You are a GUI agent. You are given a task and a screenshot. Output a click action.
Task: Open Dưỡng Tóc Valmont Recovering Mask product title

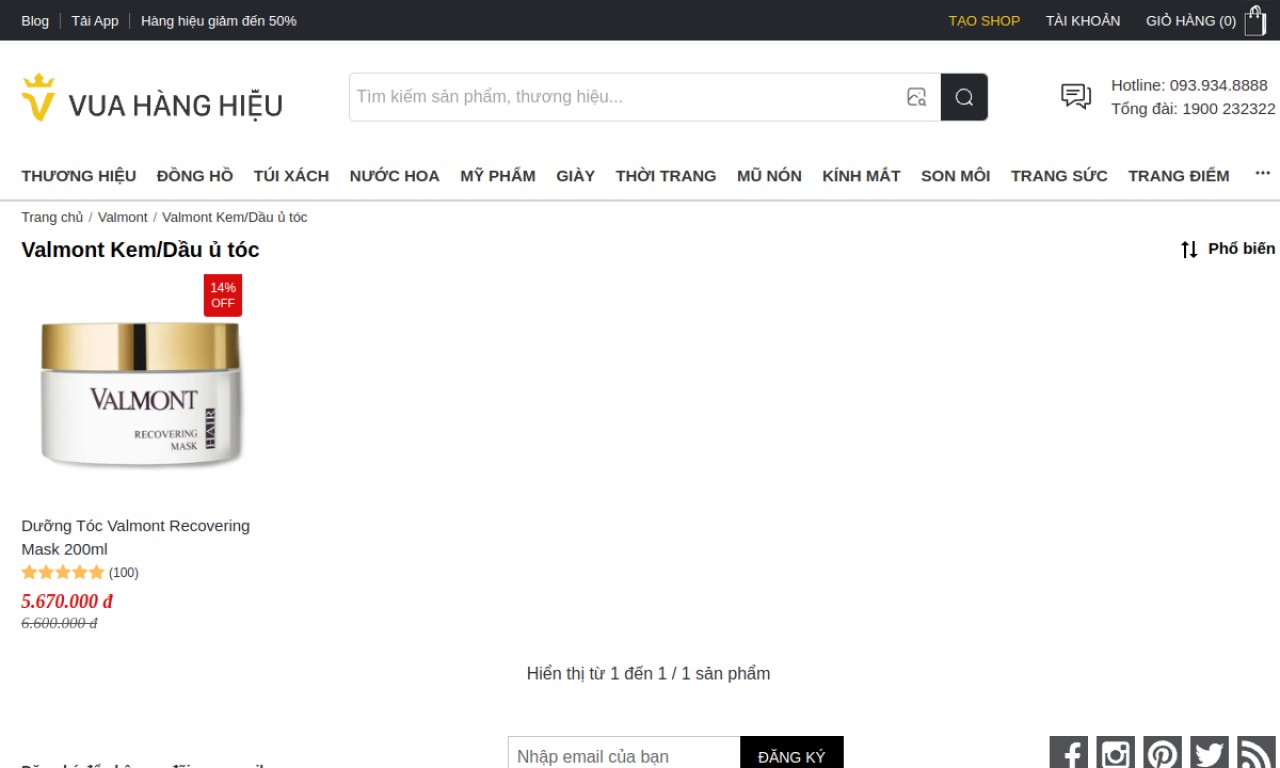[x=135, y=537]
